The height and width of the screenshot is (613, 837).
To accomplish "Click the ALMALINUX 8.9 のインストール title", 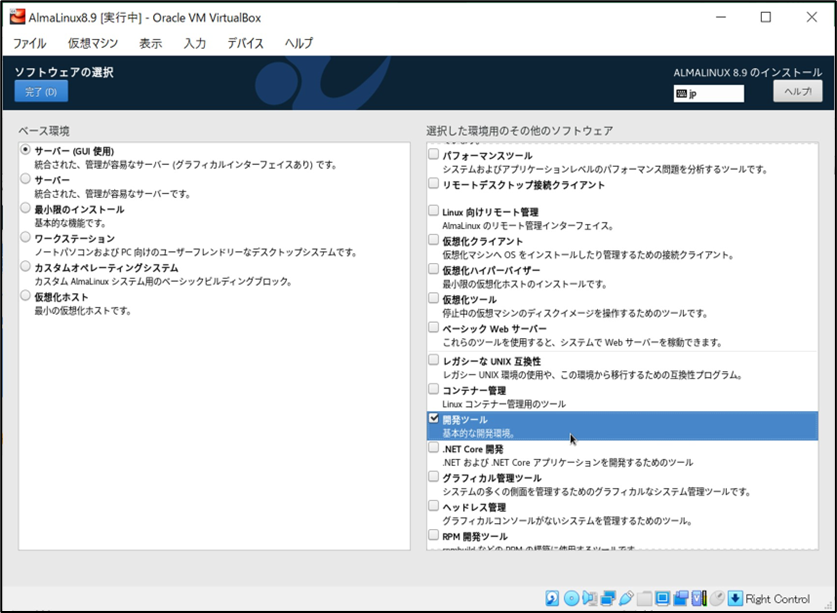I will tap(748, 73).
